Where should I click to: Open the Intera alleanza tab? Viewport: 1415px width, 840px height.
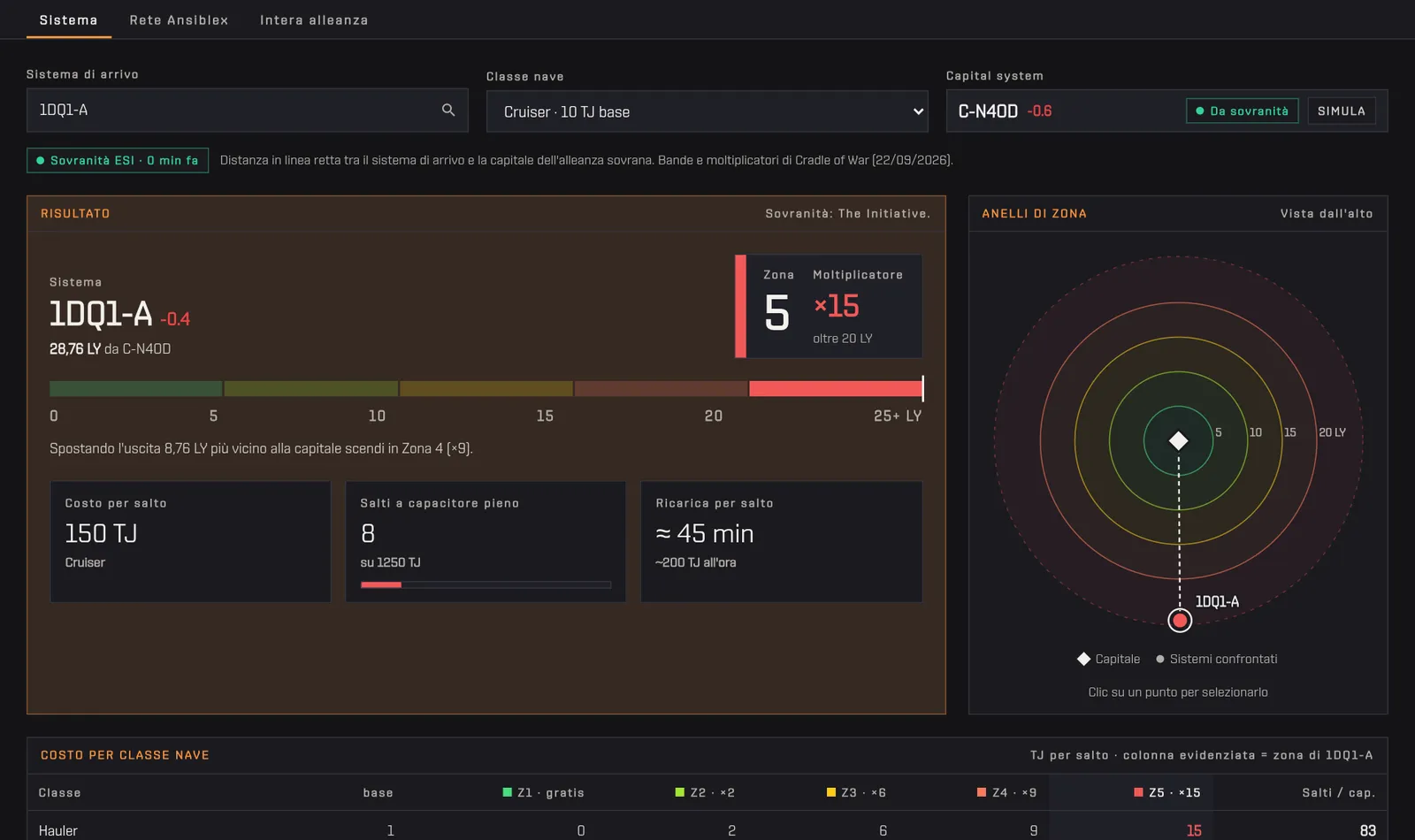click(x=314, y=19)
